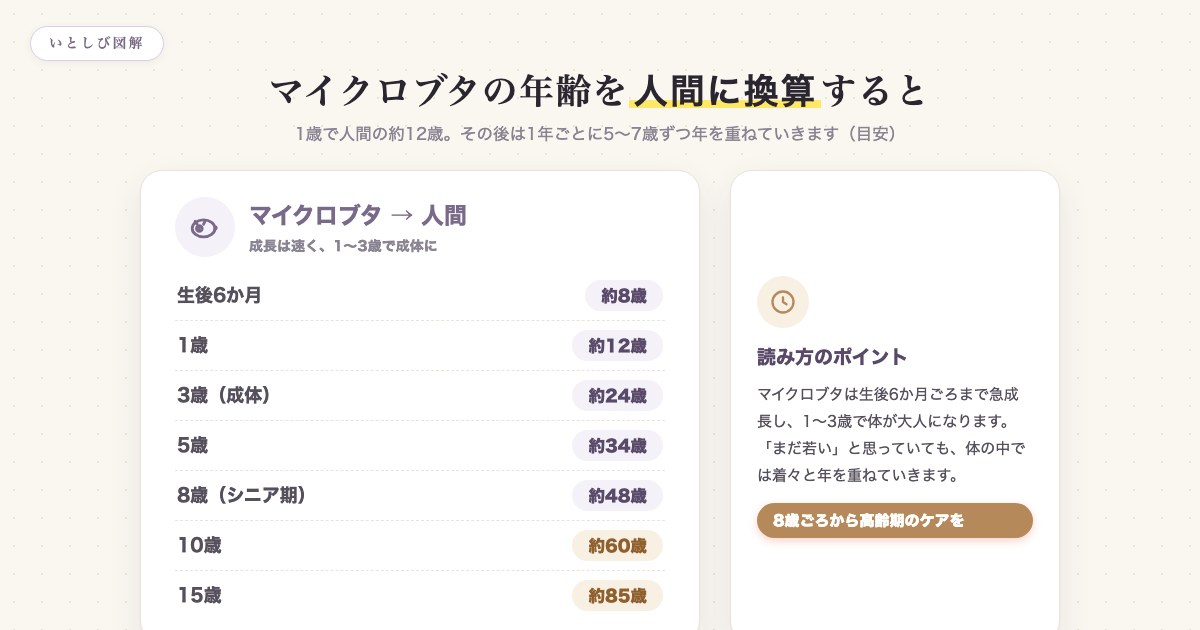Click the clock icon above 読み方のポイント
Viewport: 1200px width, 630px height.
783,302
